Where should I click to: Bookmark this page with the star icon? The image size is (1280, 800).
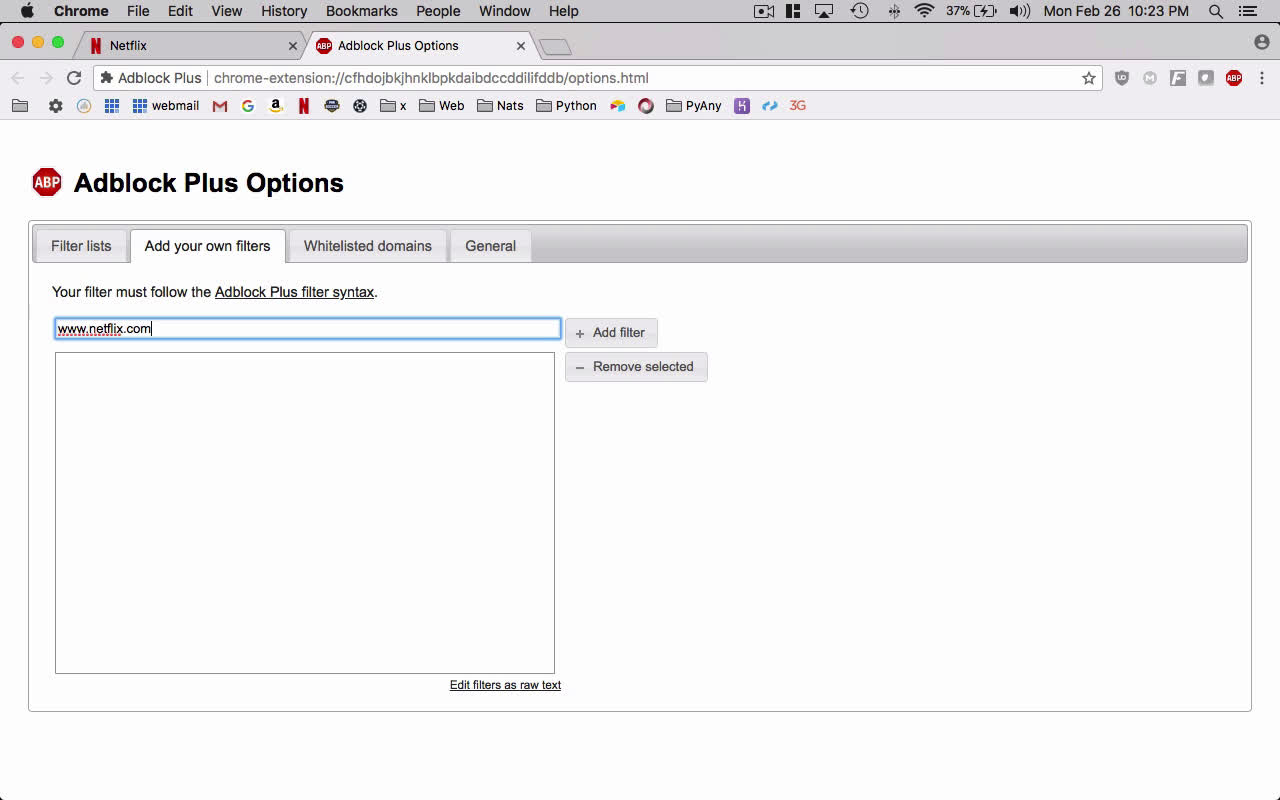1089,78
